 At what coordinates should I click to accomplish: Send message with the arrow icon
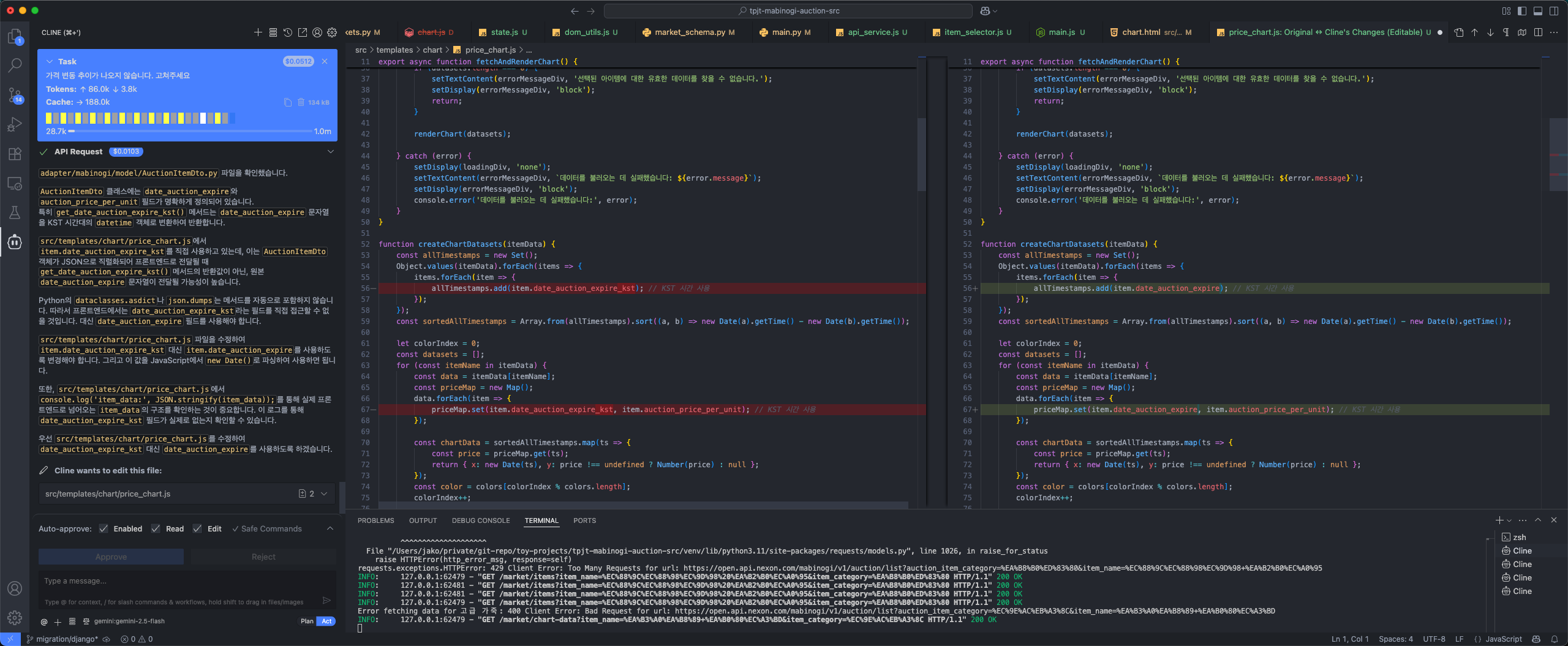(x=326, y=600)
